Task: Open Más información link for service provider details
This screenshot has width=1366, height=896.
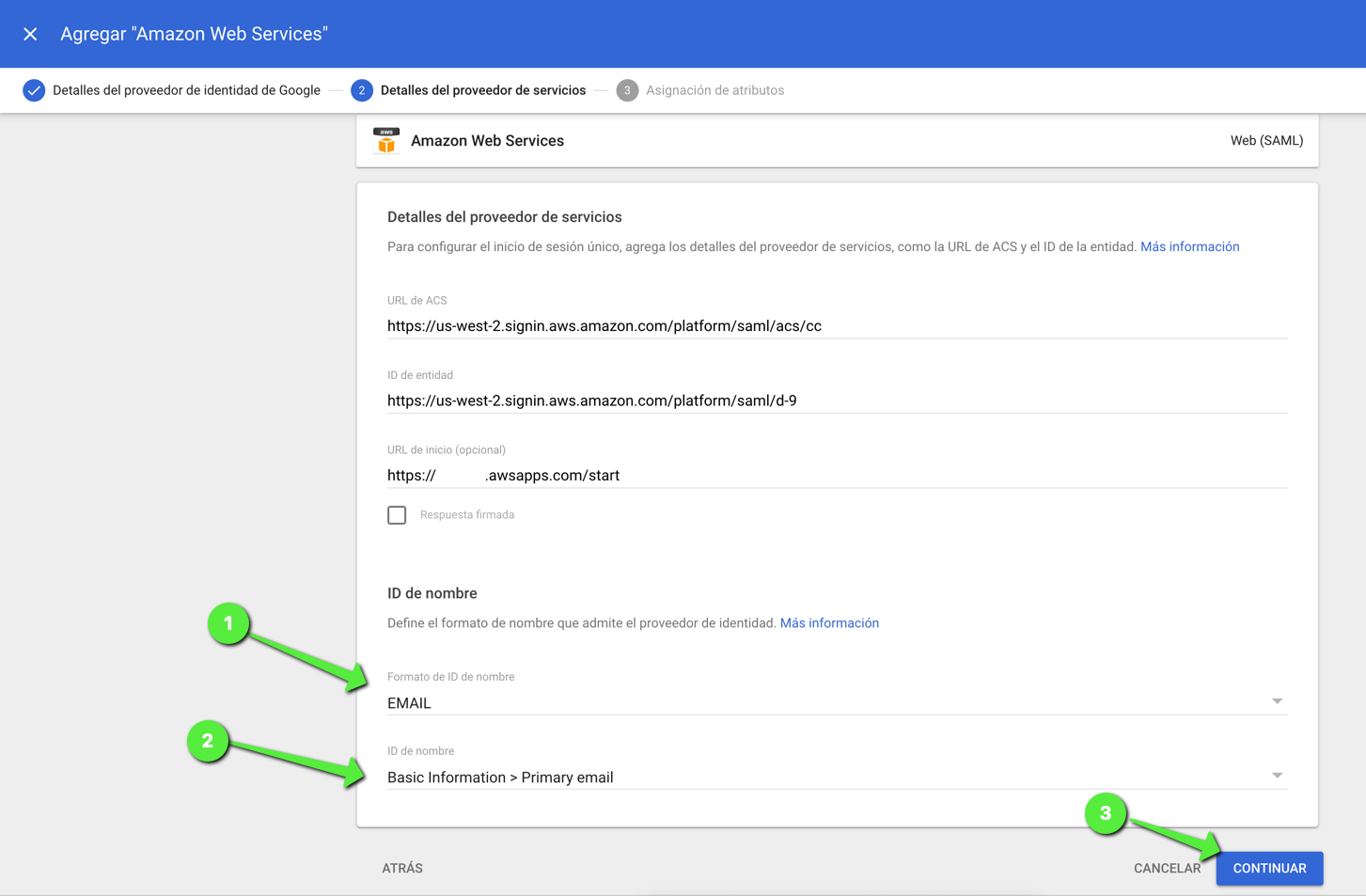Action: pyautogui.click(x=1189, y=246)
